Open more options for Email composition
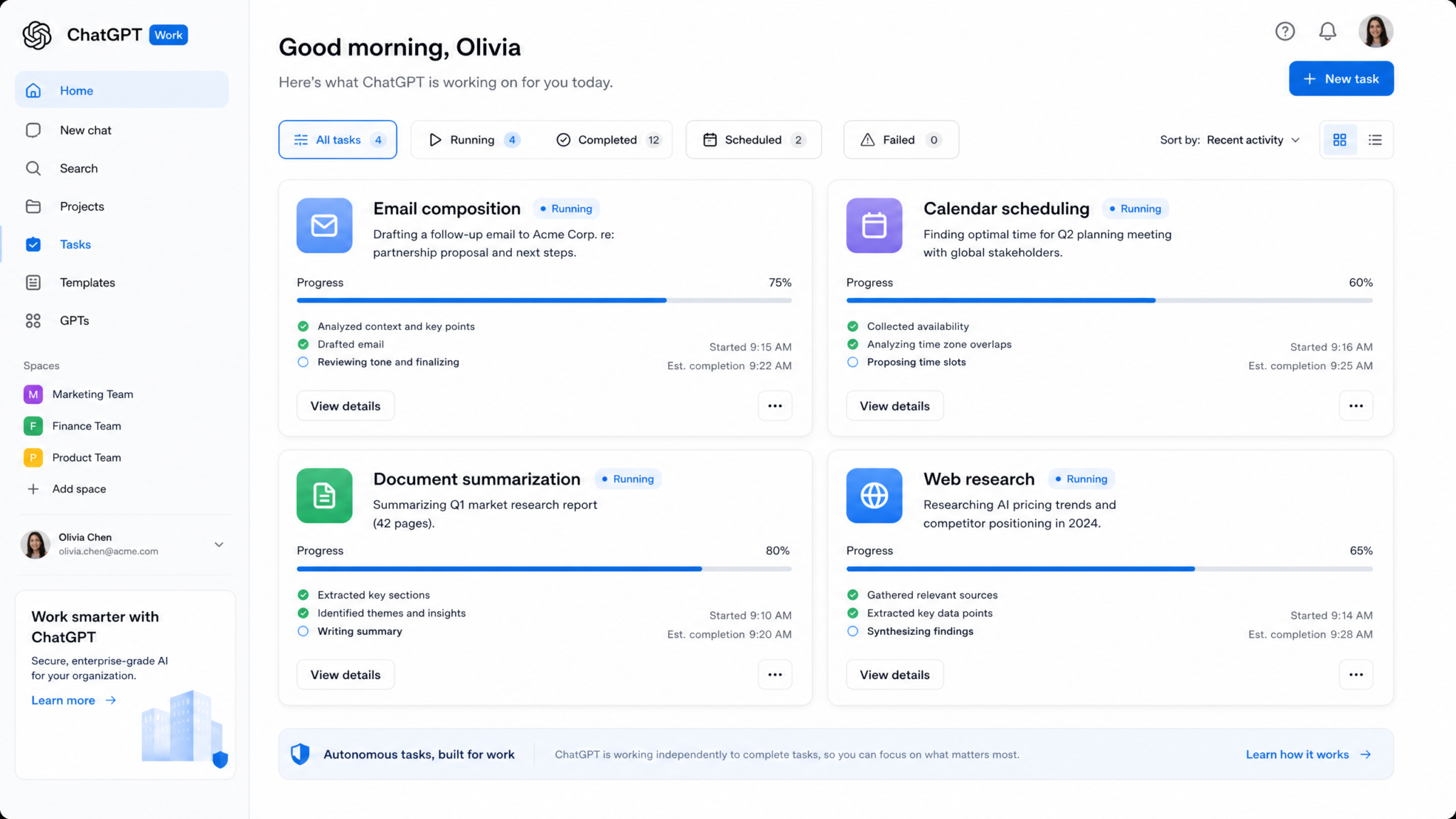This screenshot has height=819, width=1456. pyautogui.click(x=775, y=406)
